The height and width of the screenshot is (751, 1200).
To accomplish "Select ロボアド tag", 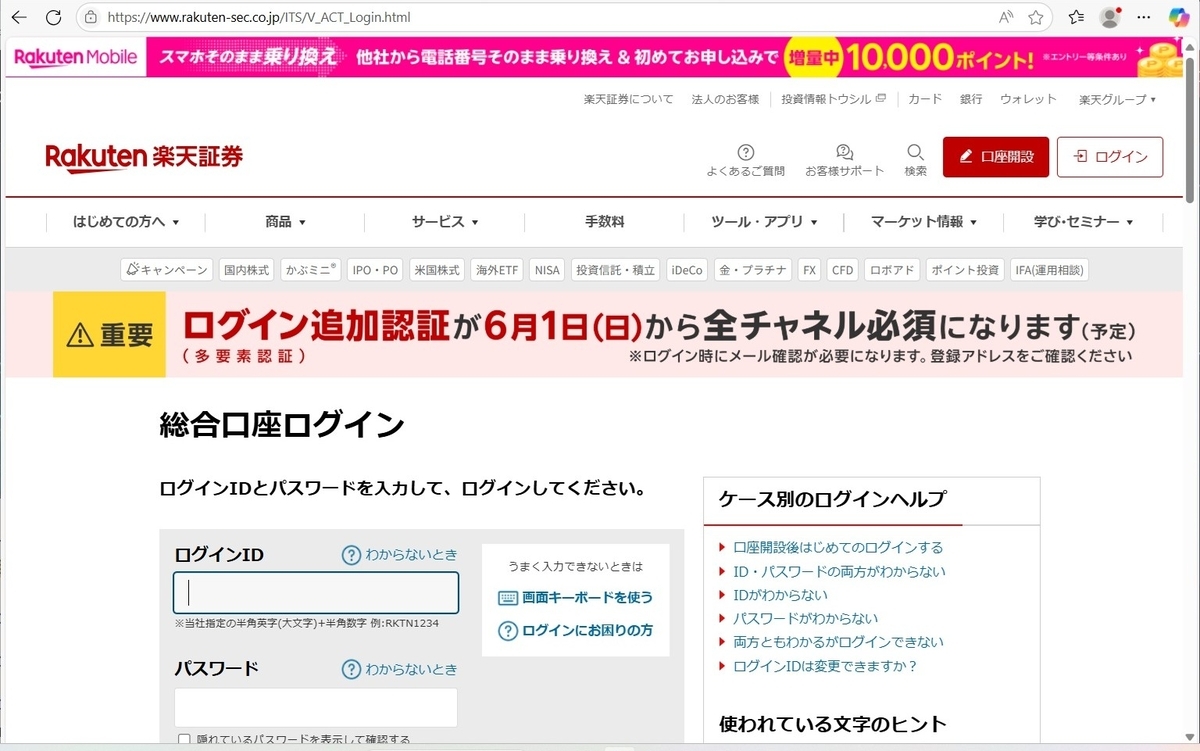I will click(891, 270).
